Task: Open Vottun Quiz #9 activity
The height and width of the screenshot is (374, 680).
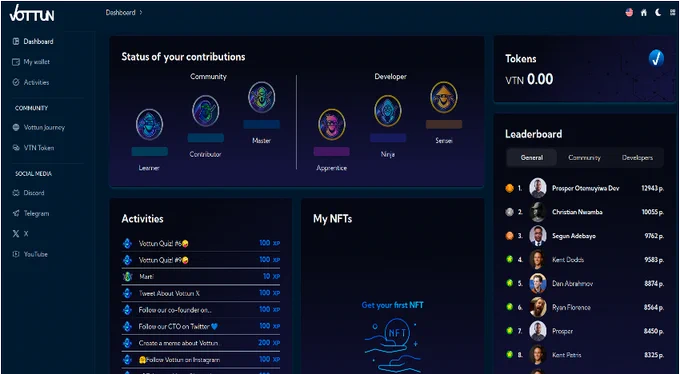Action: point(201,260)
